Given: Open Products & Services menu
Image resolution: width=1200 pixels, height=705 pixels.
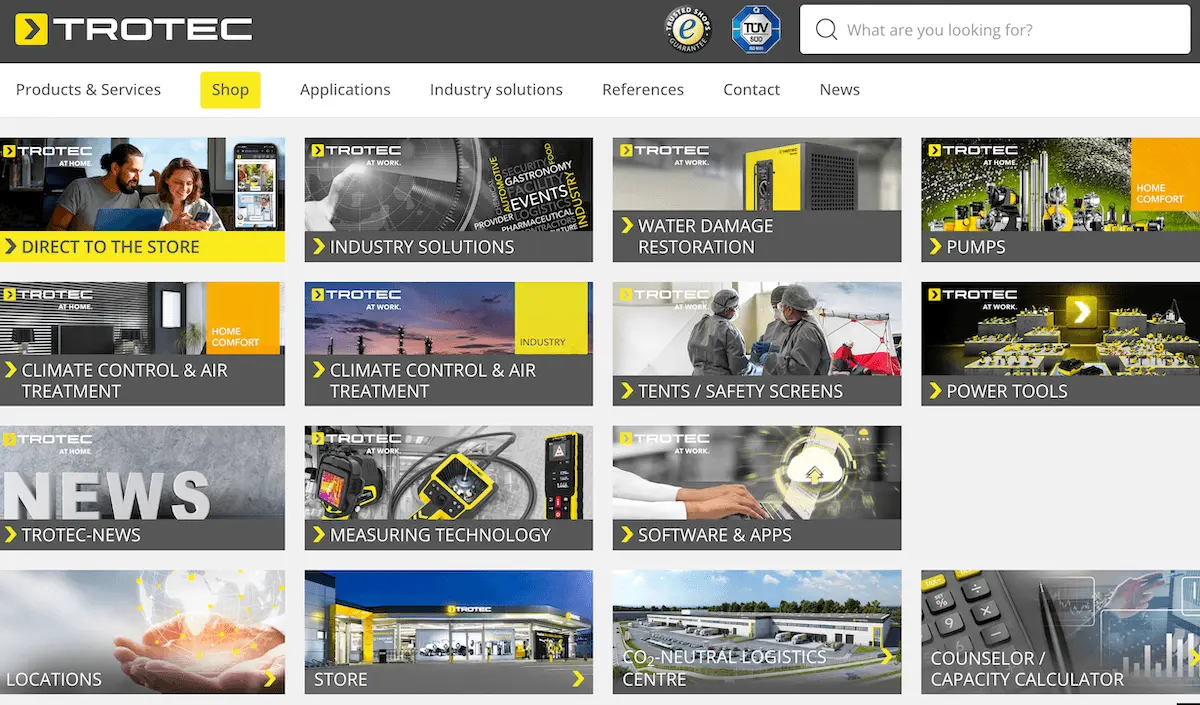Looking at the screenshot, I should (88, 90).
